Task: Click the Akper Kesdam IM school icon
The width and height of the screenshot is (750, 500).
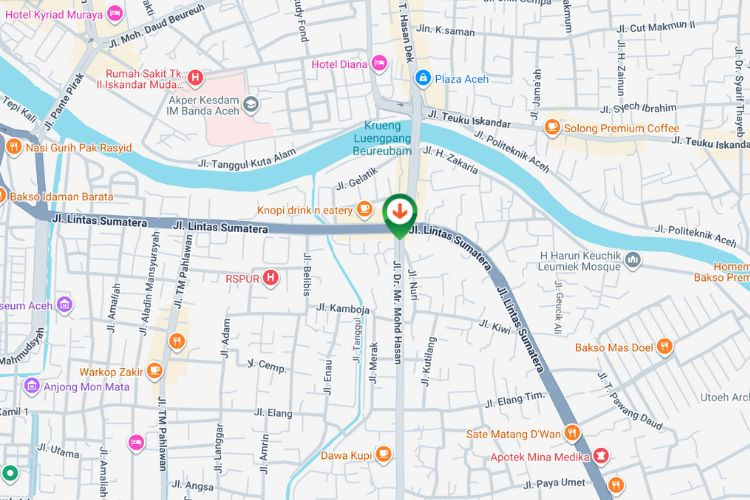Action: click(x=251, y=104)
